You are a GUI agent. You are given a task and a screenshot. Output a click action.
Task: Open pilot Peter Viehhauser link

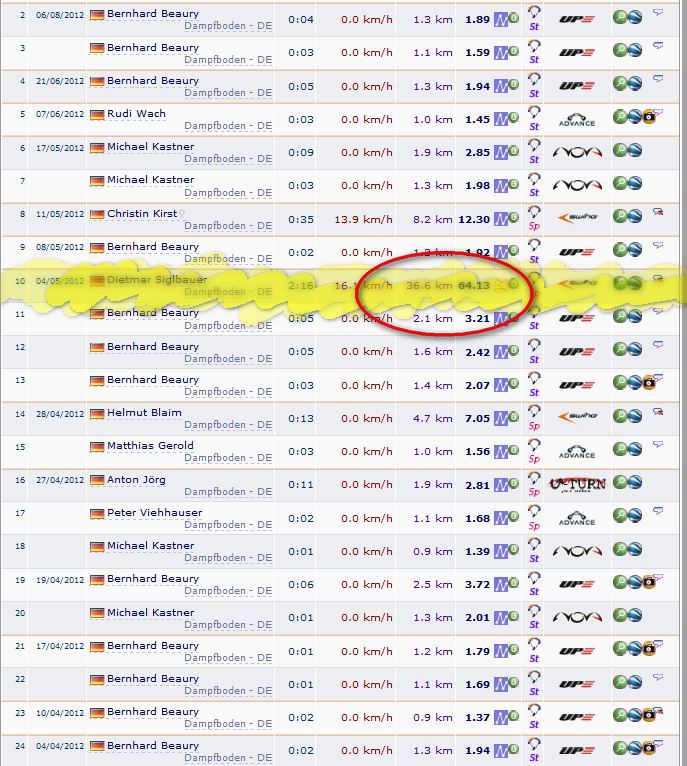[x=154, y=512]
